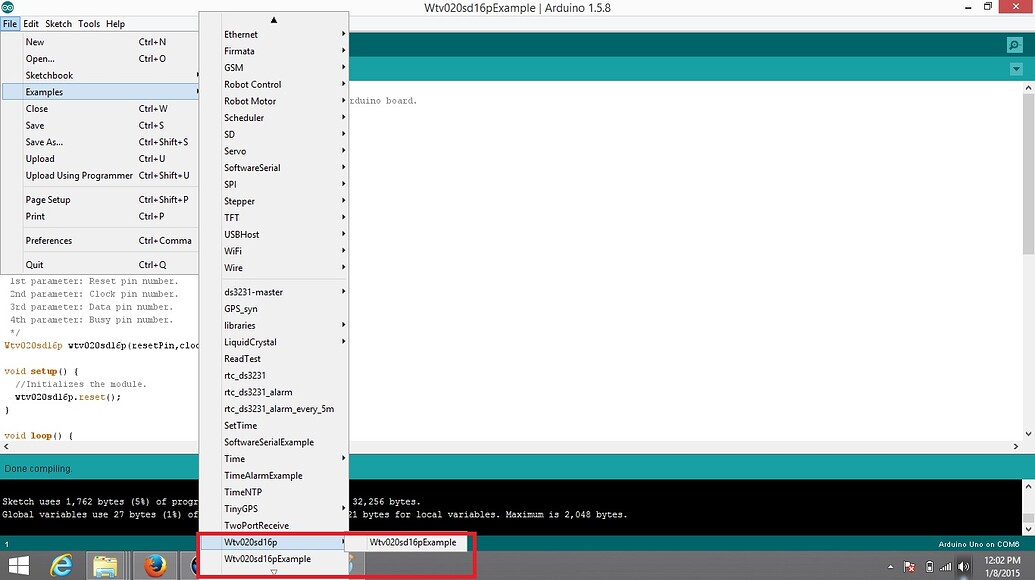1035x580 pixels.
Task: Open Serial Monitor with the magnifier icon
Action: 1014,44
